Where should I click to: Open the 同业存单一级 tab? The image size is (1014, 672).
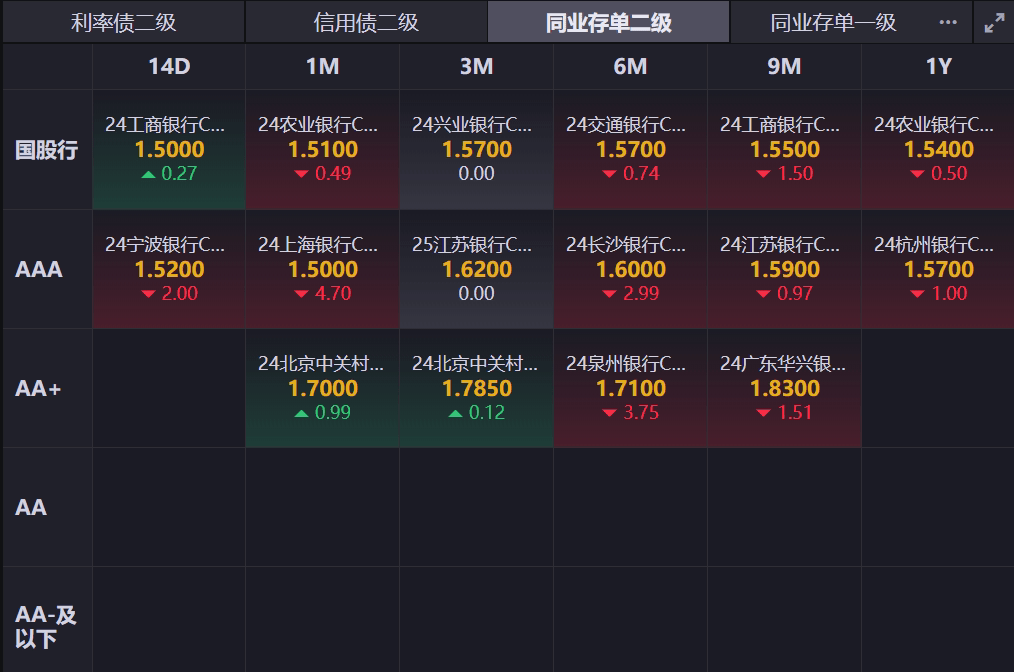833,23
